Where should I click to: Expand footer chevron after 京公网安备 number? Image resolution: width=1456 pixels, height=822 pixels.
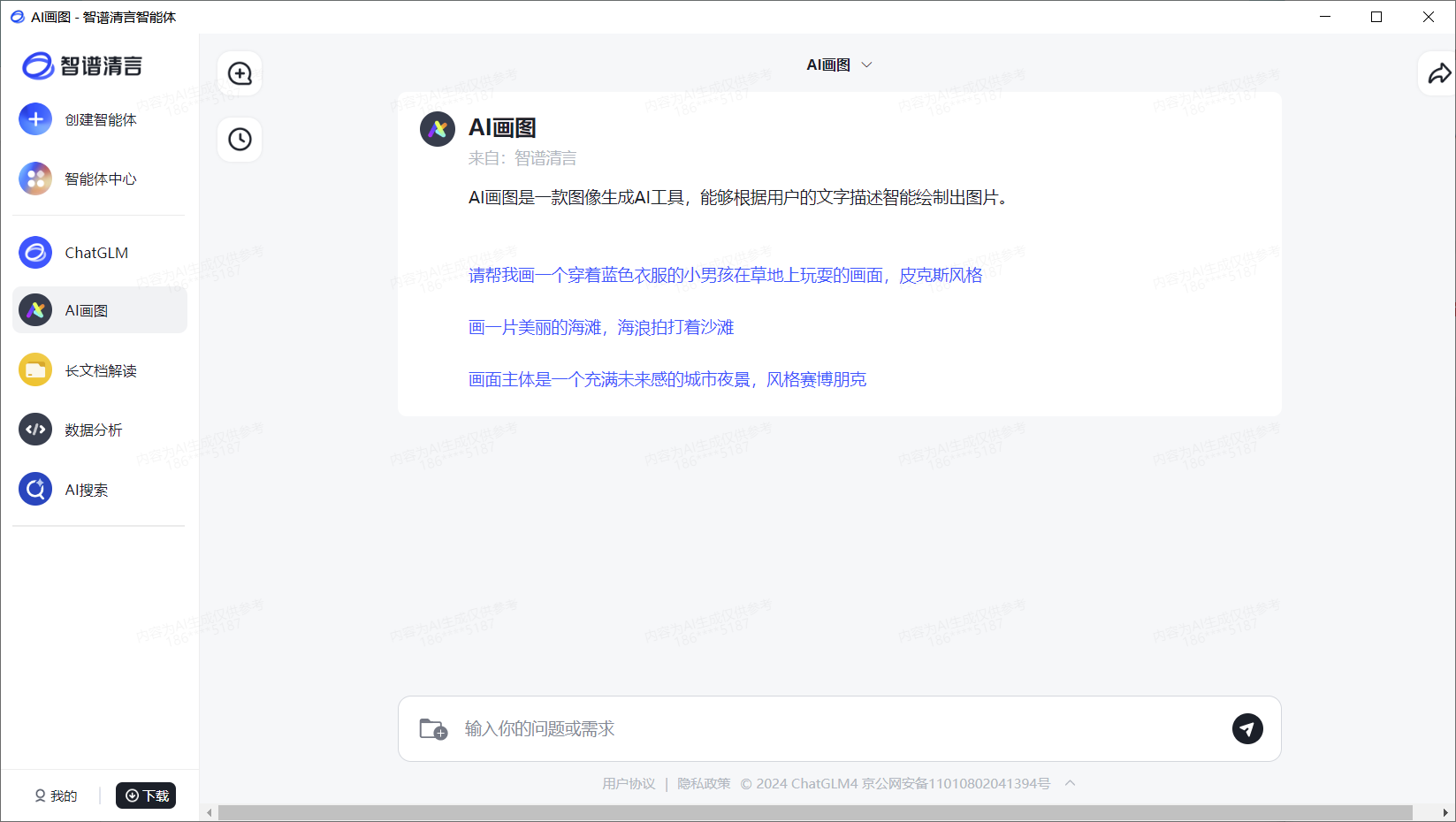[x=1070, y=783]
